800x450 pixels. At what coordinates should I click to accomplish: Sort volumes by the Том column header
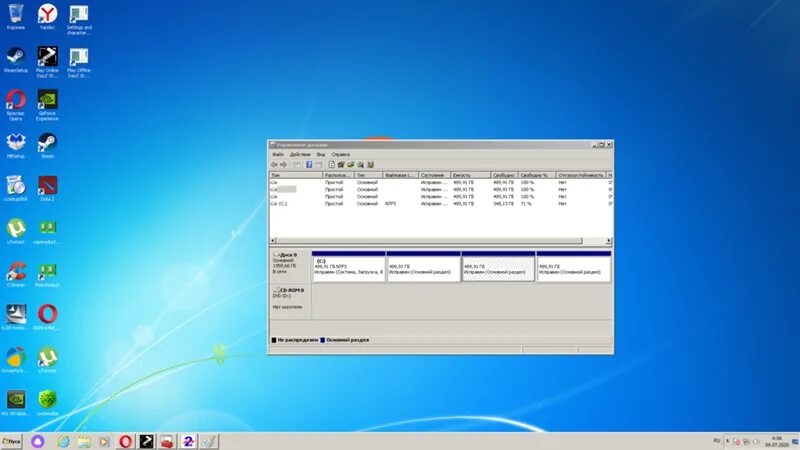tap(296, 175)
